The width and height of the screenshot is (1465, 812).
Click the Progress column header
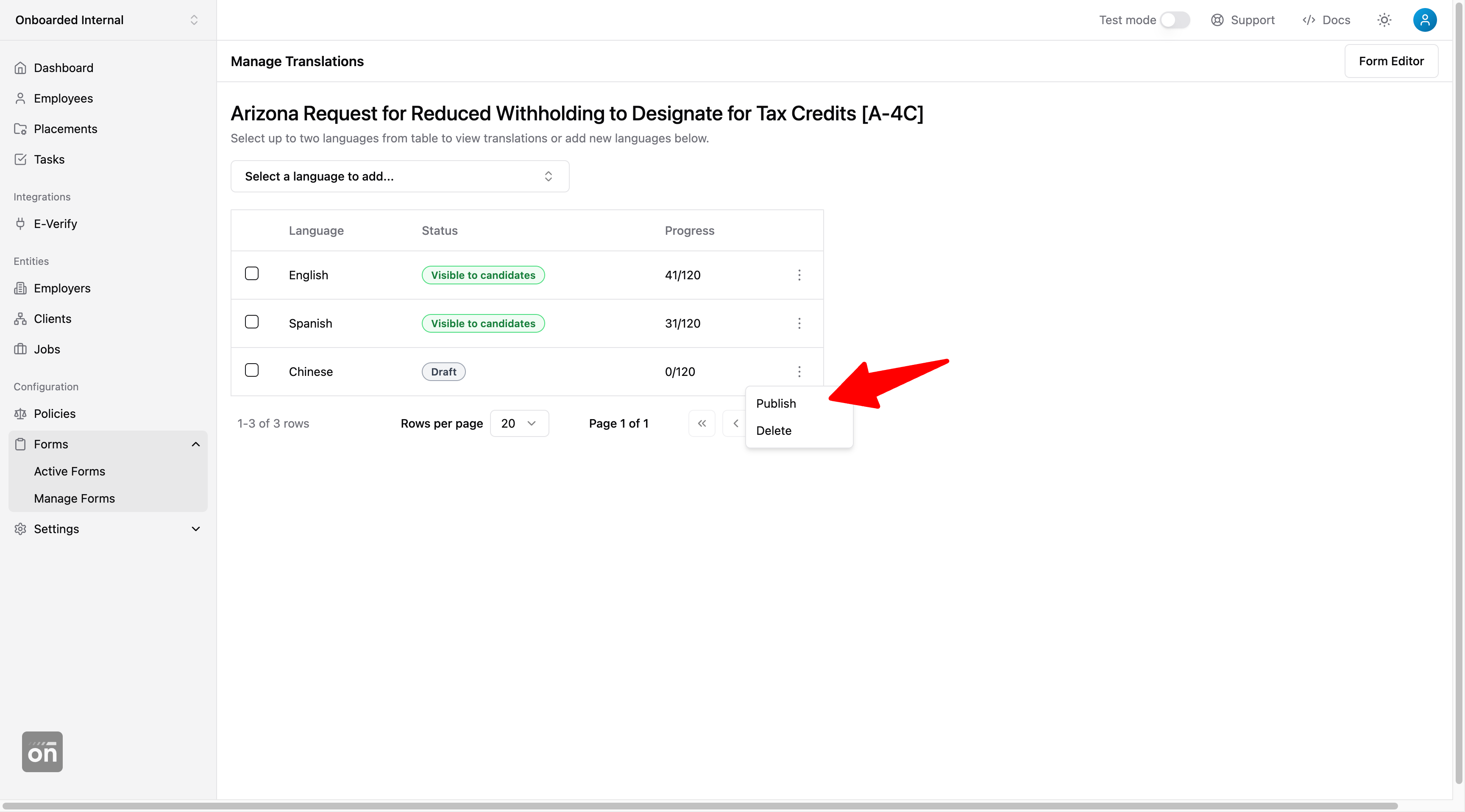pos(689,230)
